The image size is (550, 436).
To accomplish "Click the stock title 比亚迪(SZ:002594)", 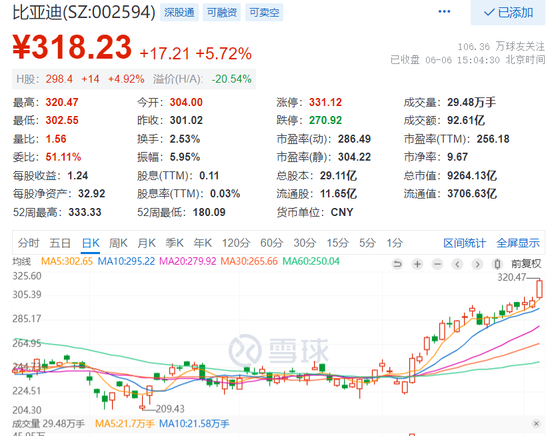I will tap(84, 12).
